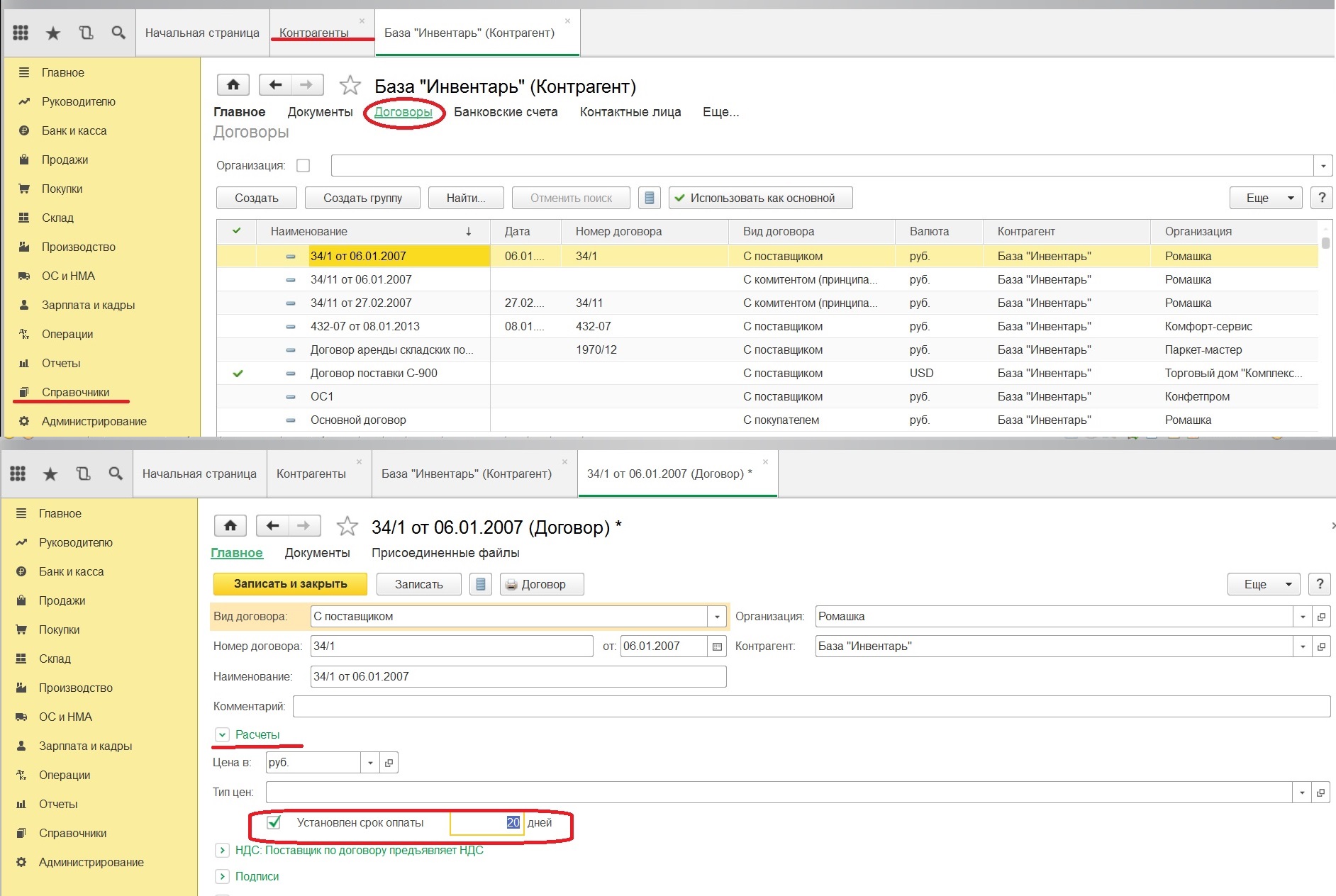
Task: Open the Еще dropdown in the Договоры list
Action: click(x=1266, y=198)
